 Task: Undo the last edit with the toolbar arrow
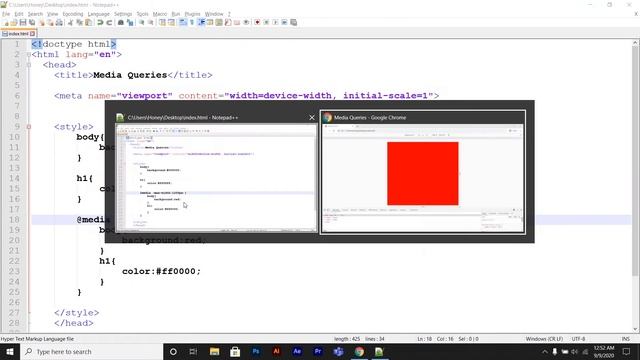(x=100, y=22)
